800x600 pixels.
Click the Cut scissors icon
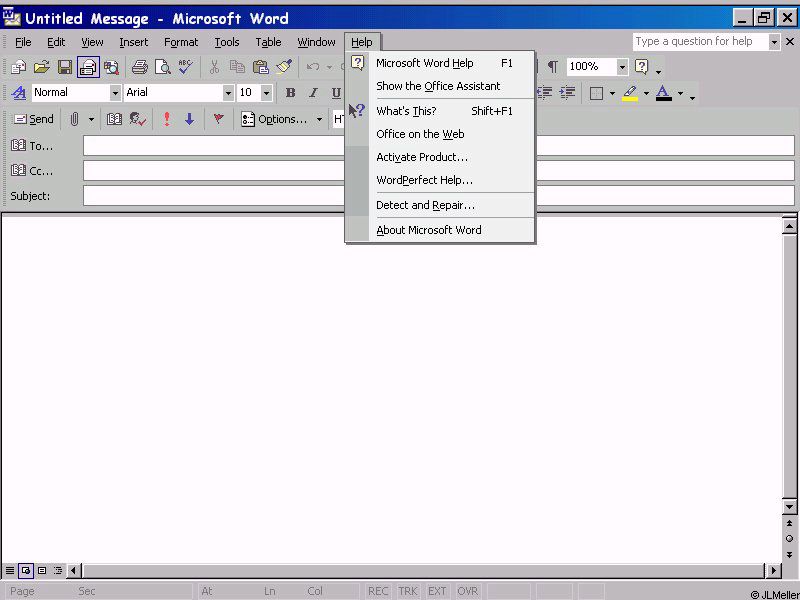[214, 67]
